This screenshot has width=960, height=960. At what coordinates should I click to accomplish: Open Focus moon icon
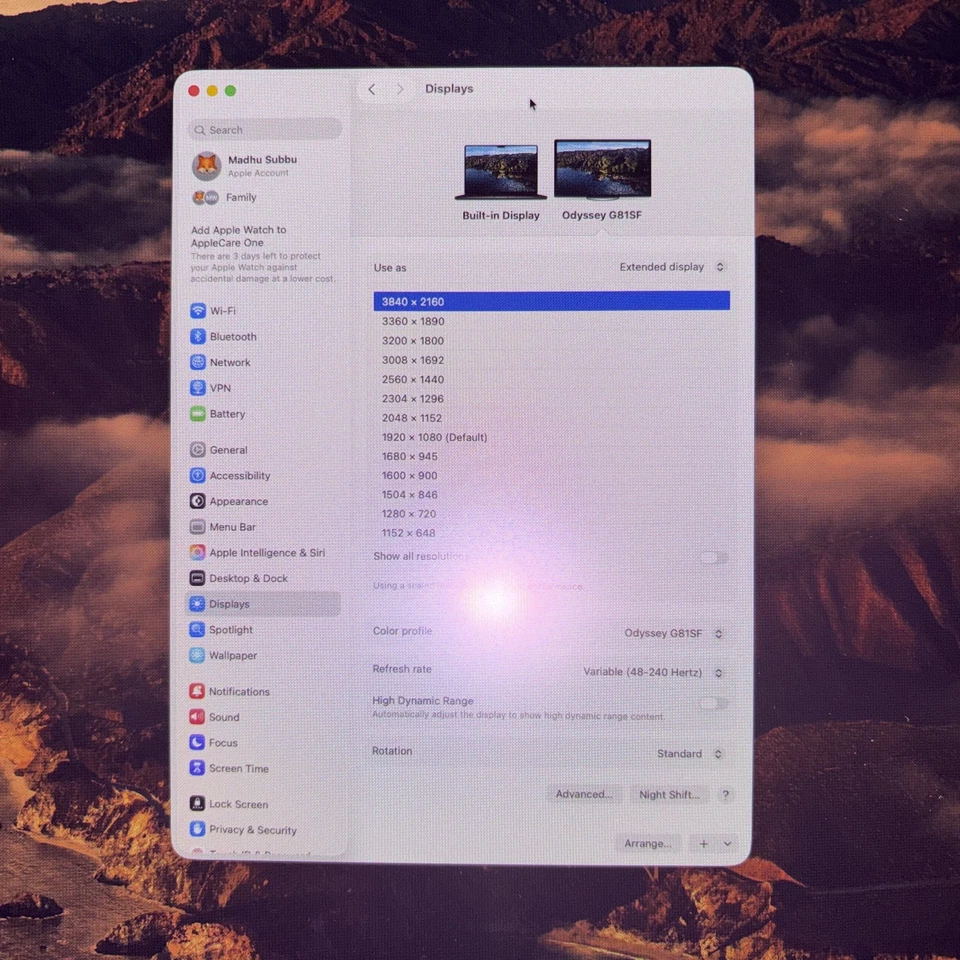(197, 743)
